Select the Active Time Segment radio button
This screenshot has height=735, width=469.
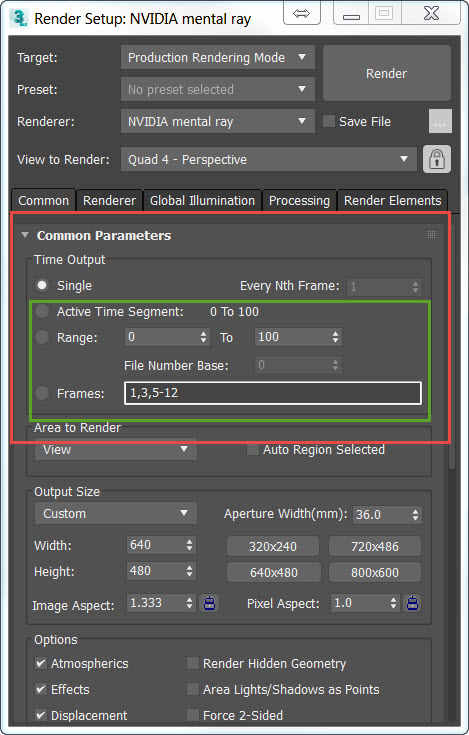(x=42, y=311)
